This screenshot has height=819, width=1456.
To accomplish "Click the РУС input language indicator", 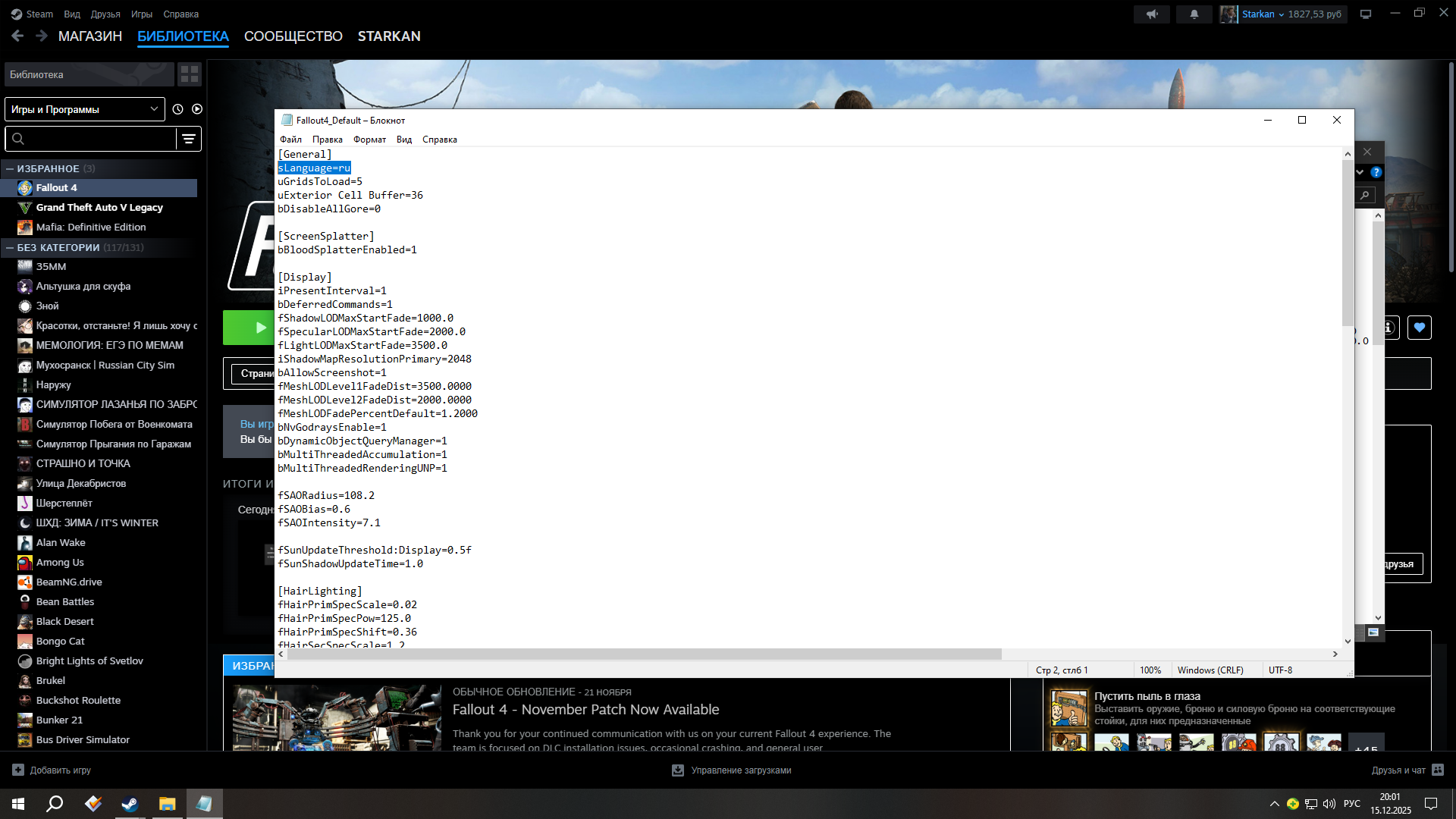I will [1352, 804].
